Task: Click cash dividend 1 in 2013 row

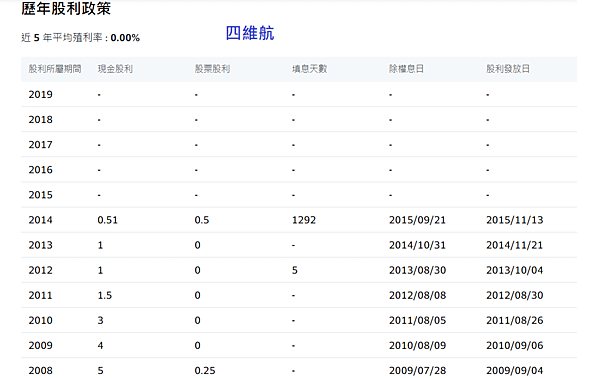Action: pos(100,245)
